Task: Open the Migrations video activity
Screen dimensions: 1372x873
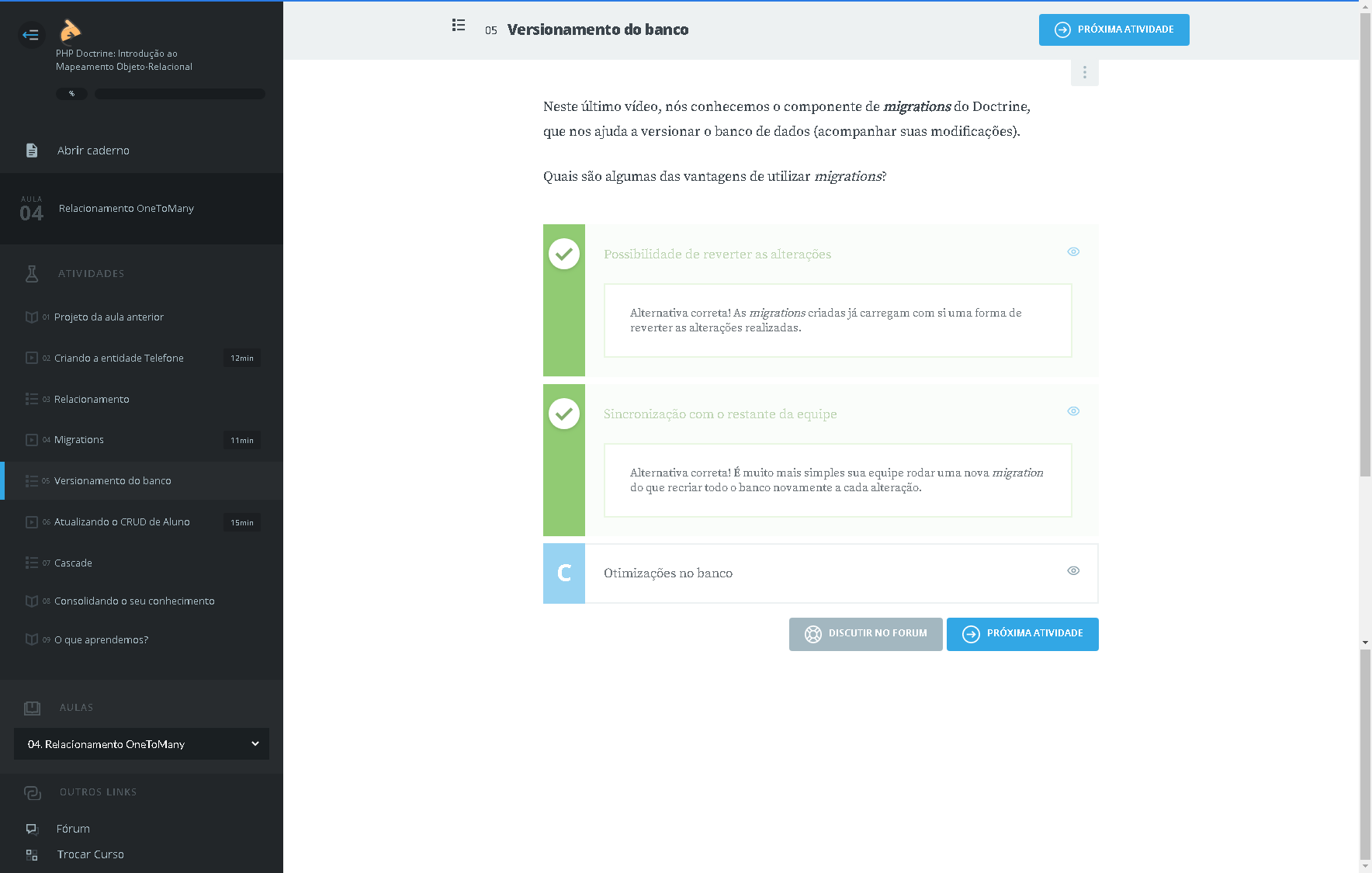Action: [79, 440]
